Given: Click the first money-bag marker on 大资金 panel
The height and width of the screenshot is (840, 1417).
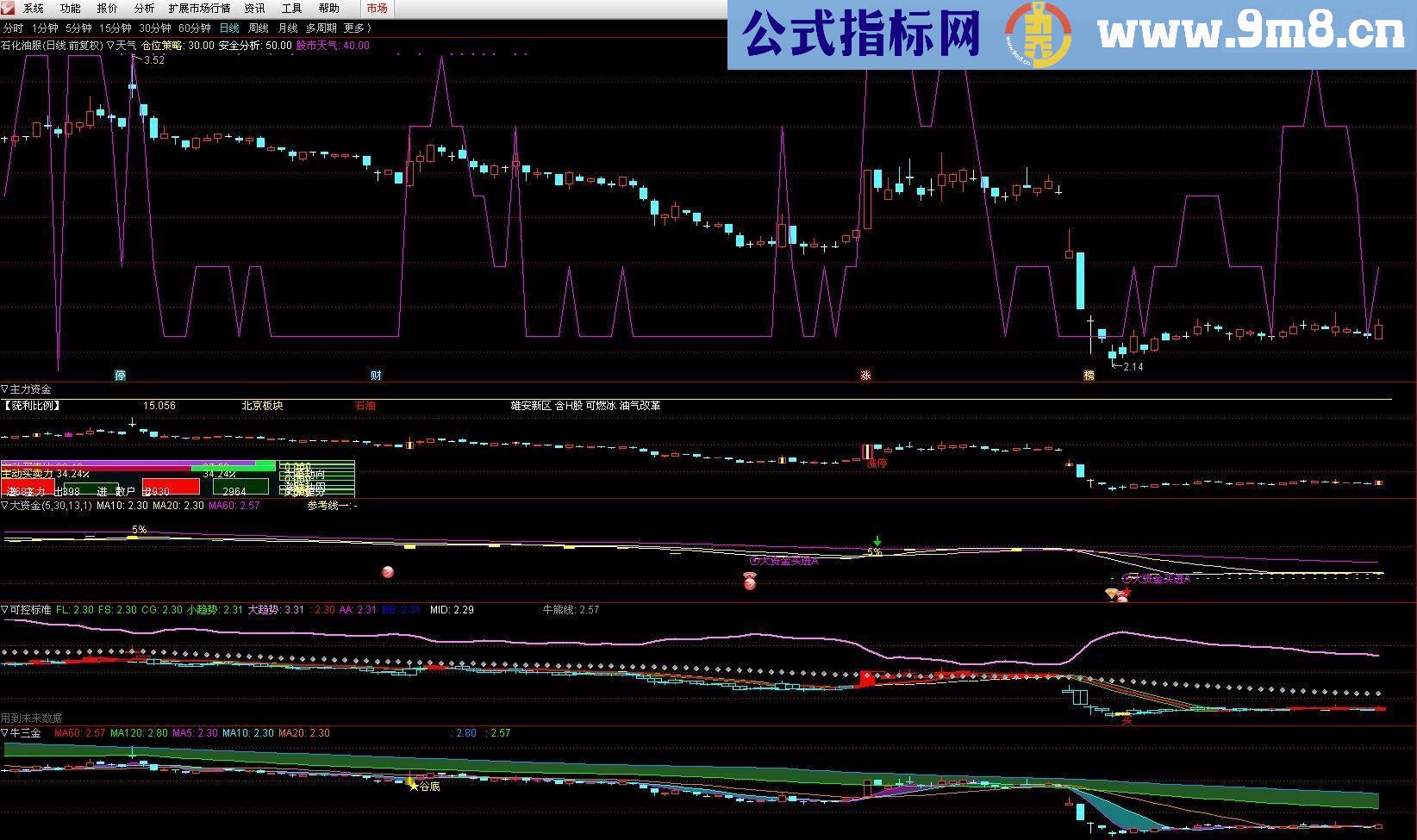Looking at the screenshot, I should click(x=386, y=571).
